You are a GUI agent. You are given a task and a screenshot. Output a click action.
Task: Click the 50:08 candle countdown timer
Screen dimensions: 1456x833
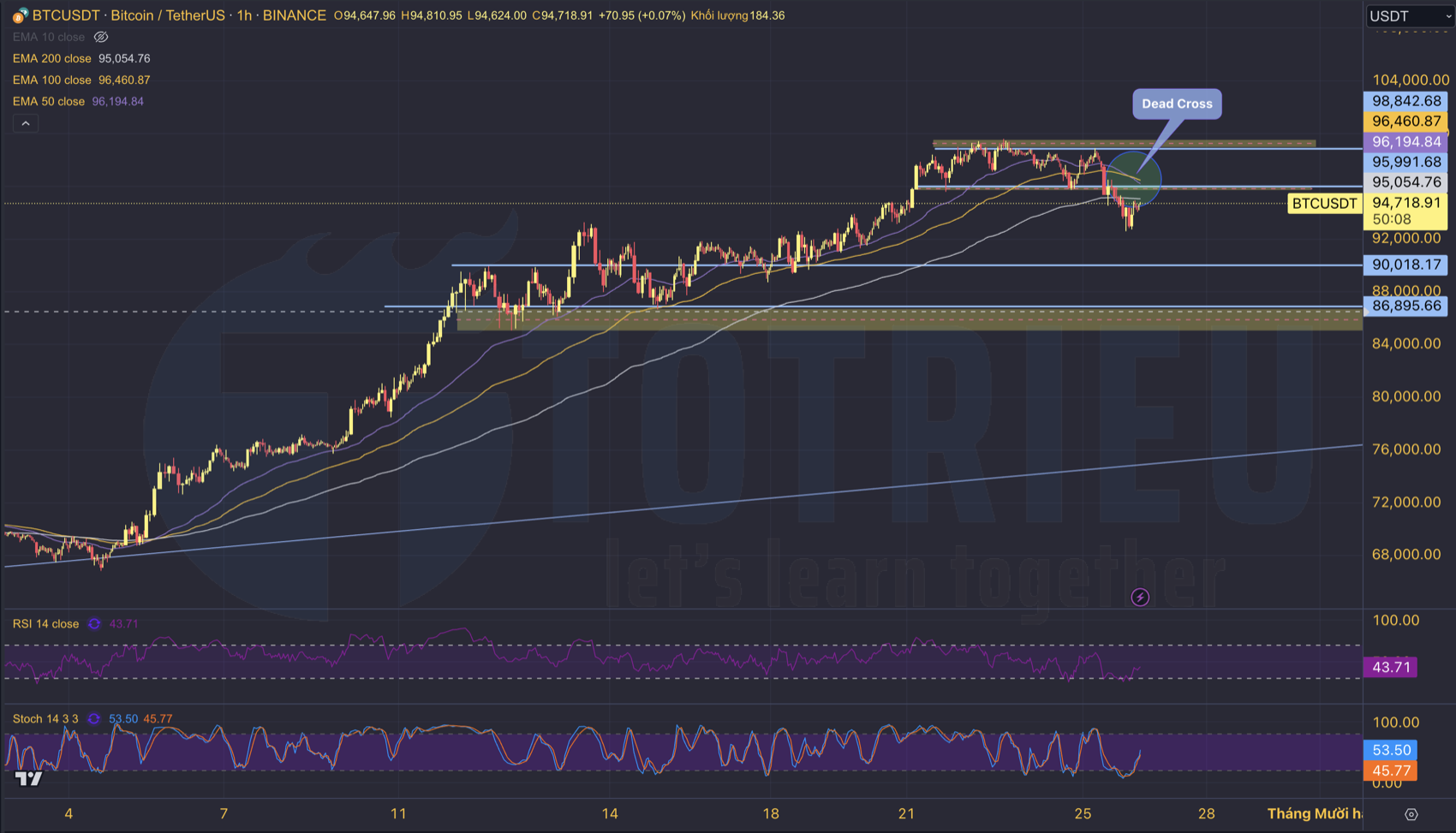tap(1392, 219)
